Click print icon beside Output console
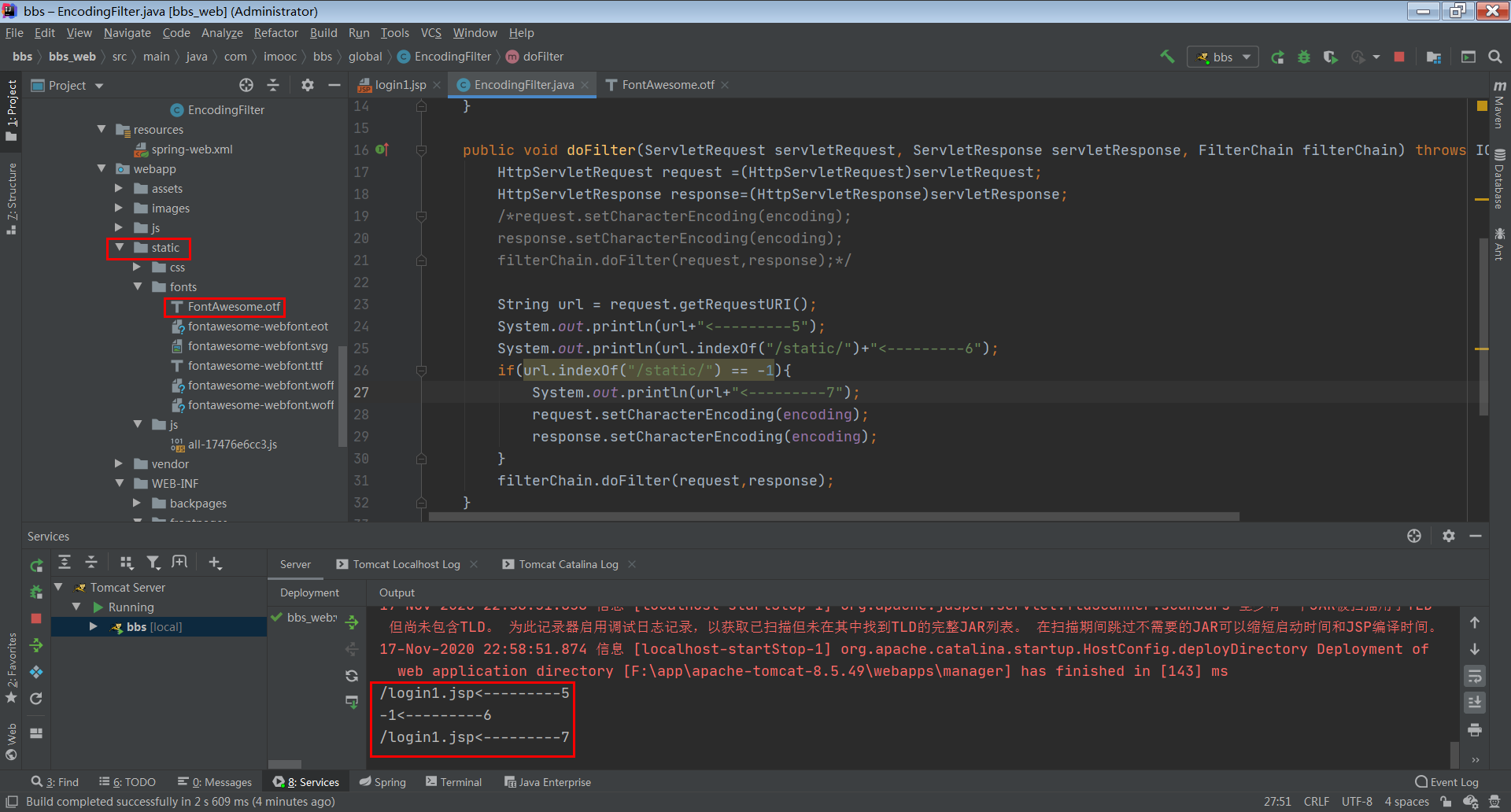 click(1475, 729)
